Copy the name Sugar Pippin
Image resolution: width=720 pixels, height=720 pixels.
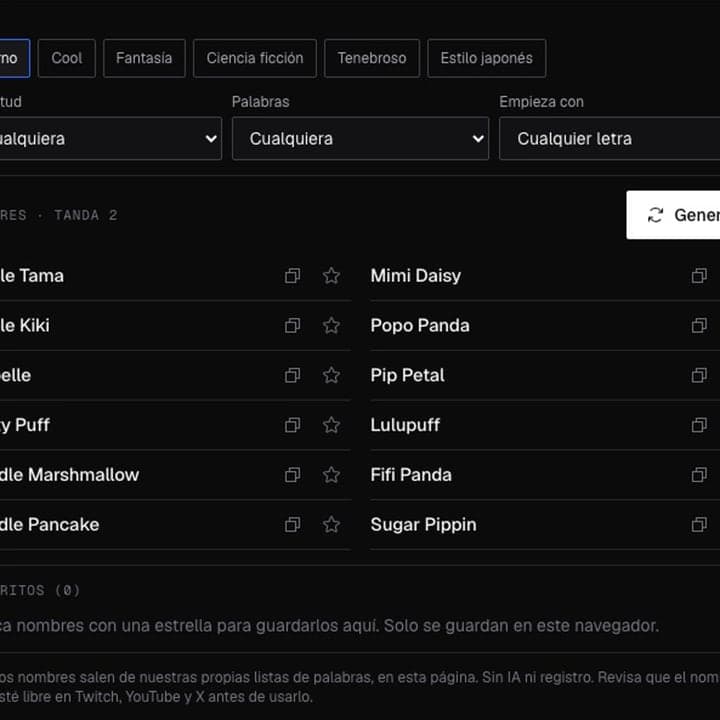click(x=699, y=524)
